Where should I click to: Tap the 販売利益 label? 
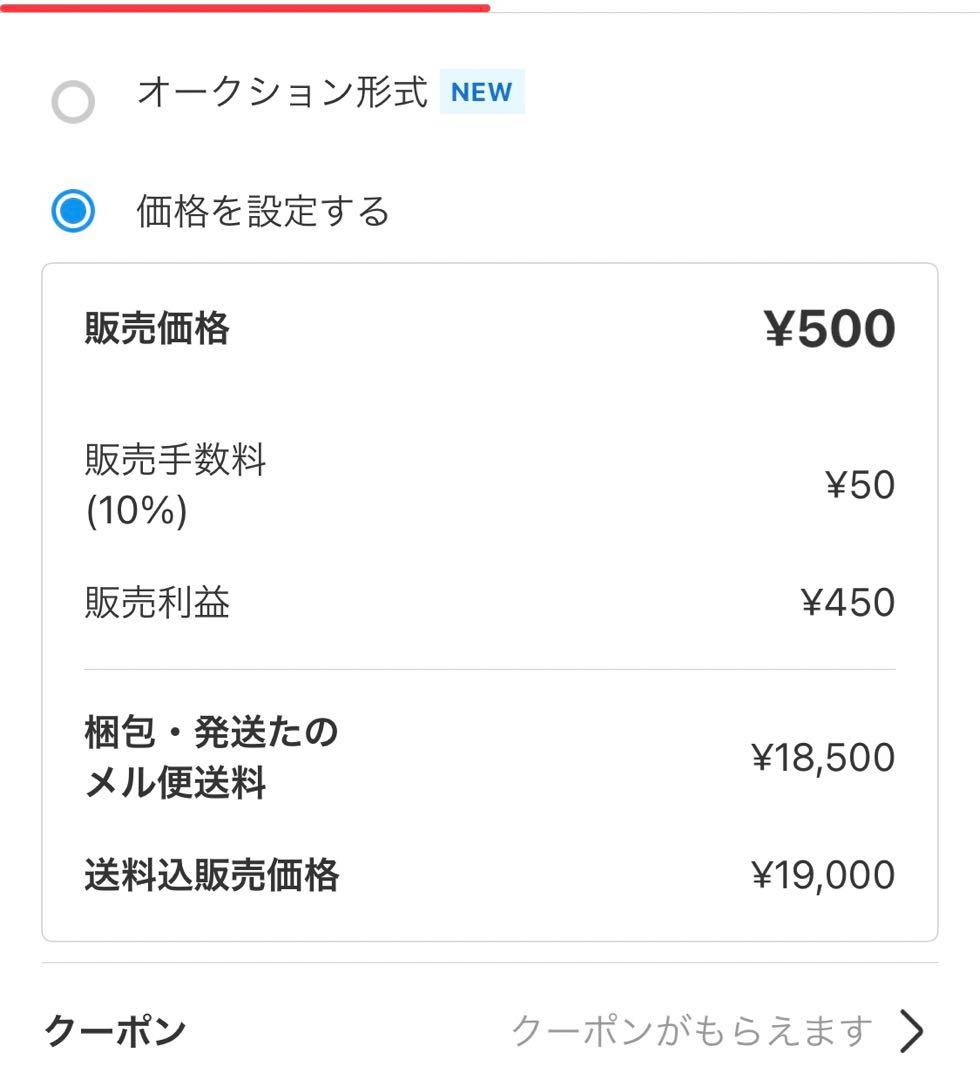pyautogui.click(x=157, y=603)
